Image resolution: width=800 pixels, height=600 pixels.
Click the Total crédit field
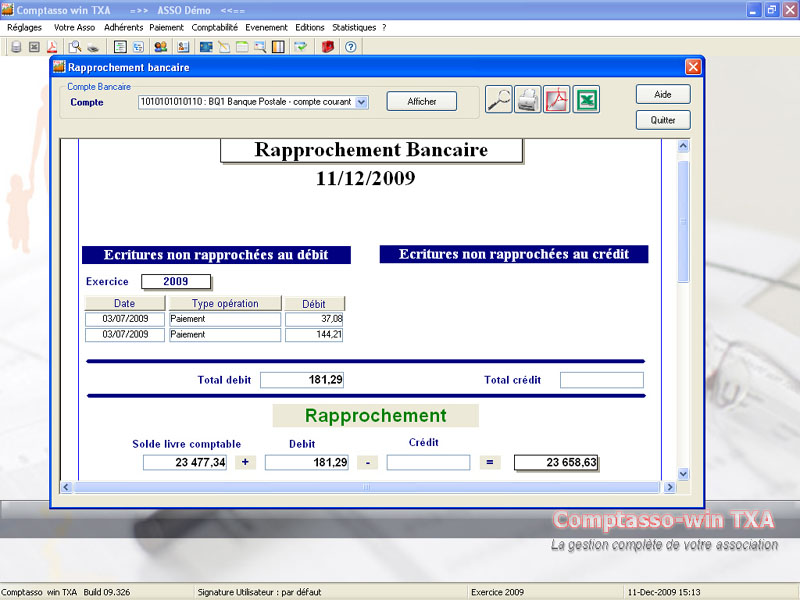coord(601,380)
